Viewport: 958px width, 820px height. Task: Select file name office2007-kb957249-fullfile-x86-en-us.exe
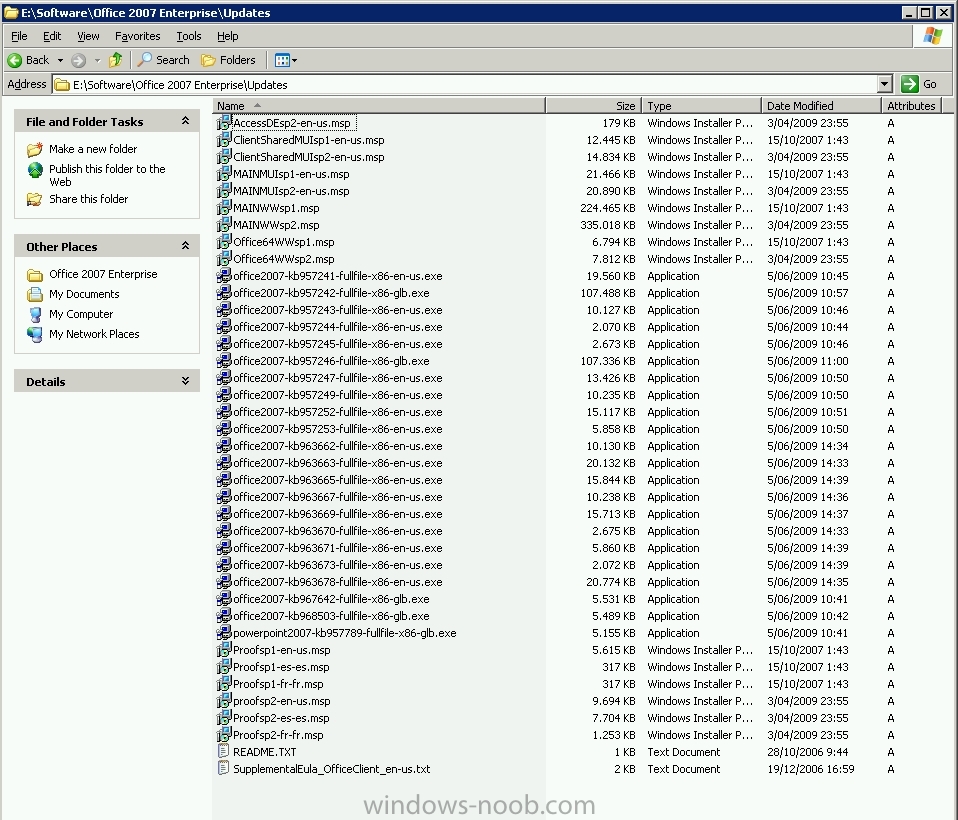(337, 395)
